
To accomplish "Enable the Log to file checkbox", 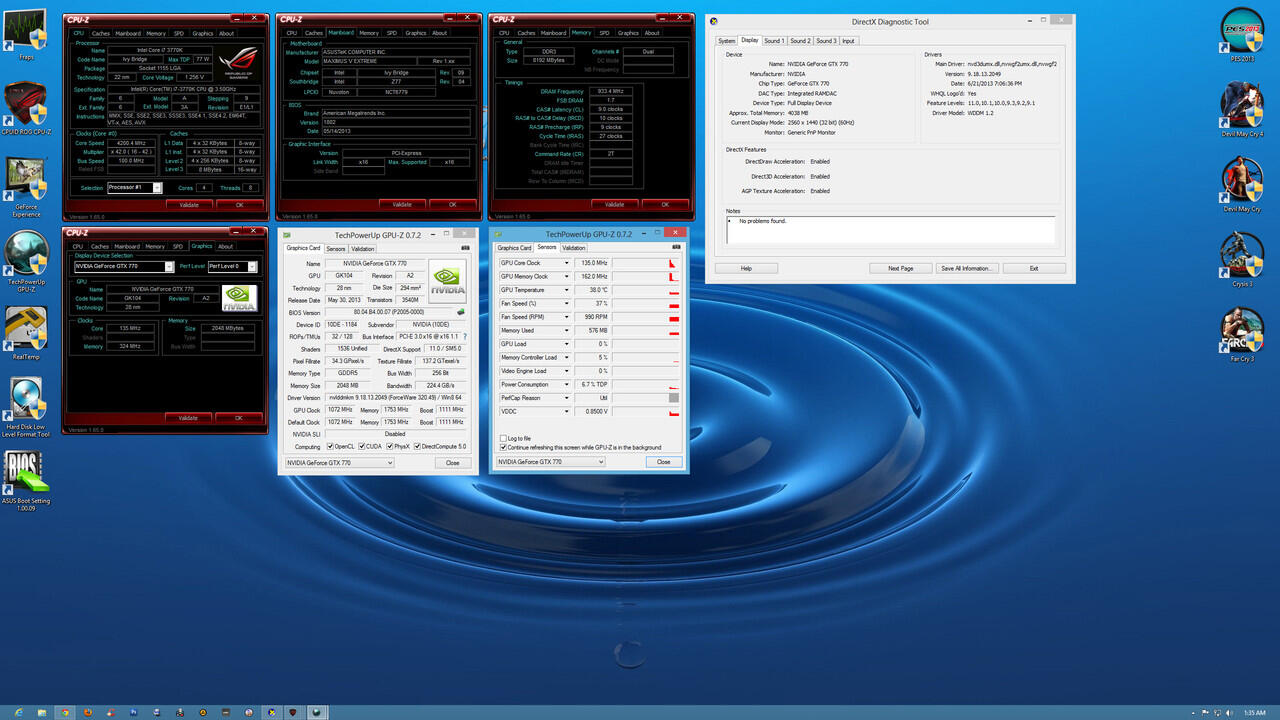I will click(x=502, y=438).
